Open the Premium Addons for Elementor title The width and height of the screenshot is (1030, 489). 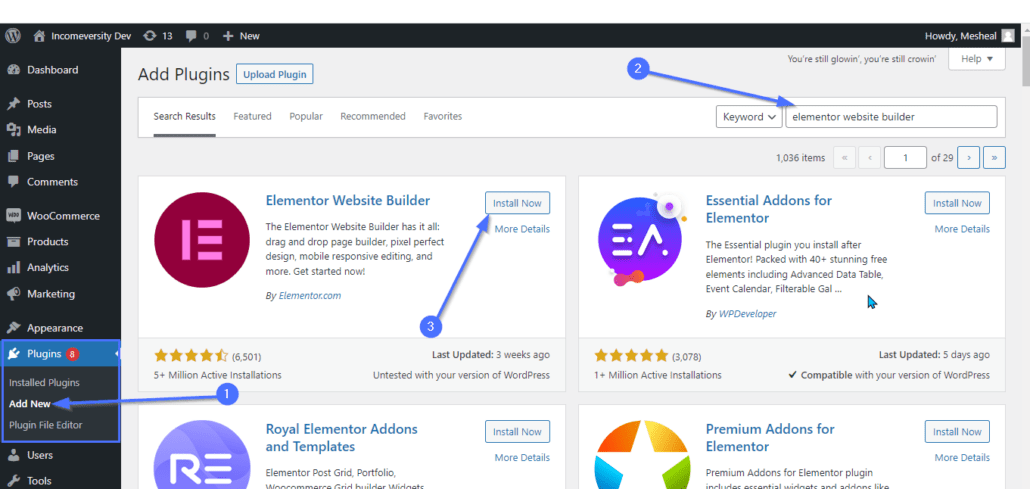tap(770, 438)
